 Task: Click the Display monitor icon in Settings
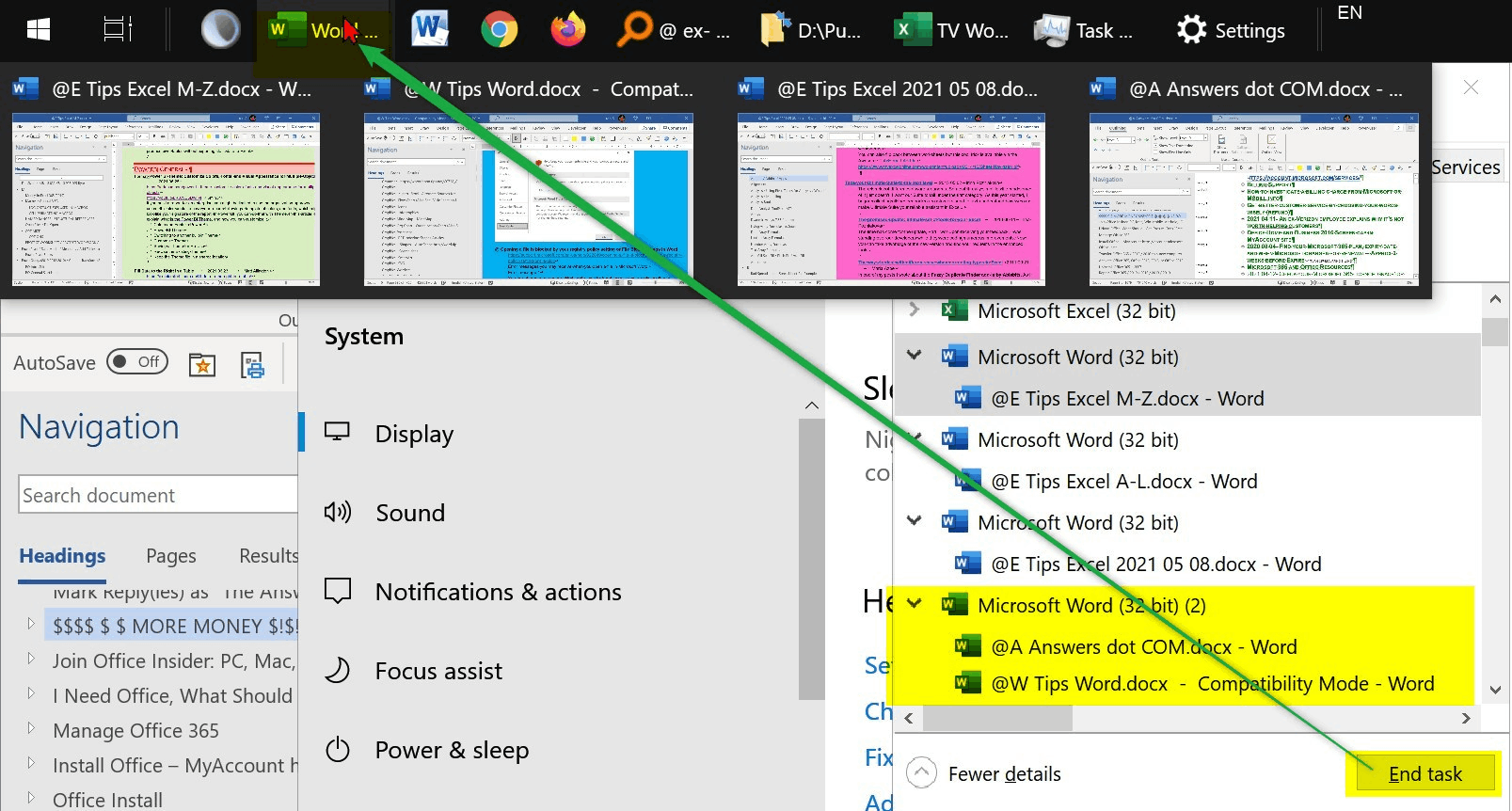point(337,432)
